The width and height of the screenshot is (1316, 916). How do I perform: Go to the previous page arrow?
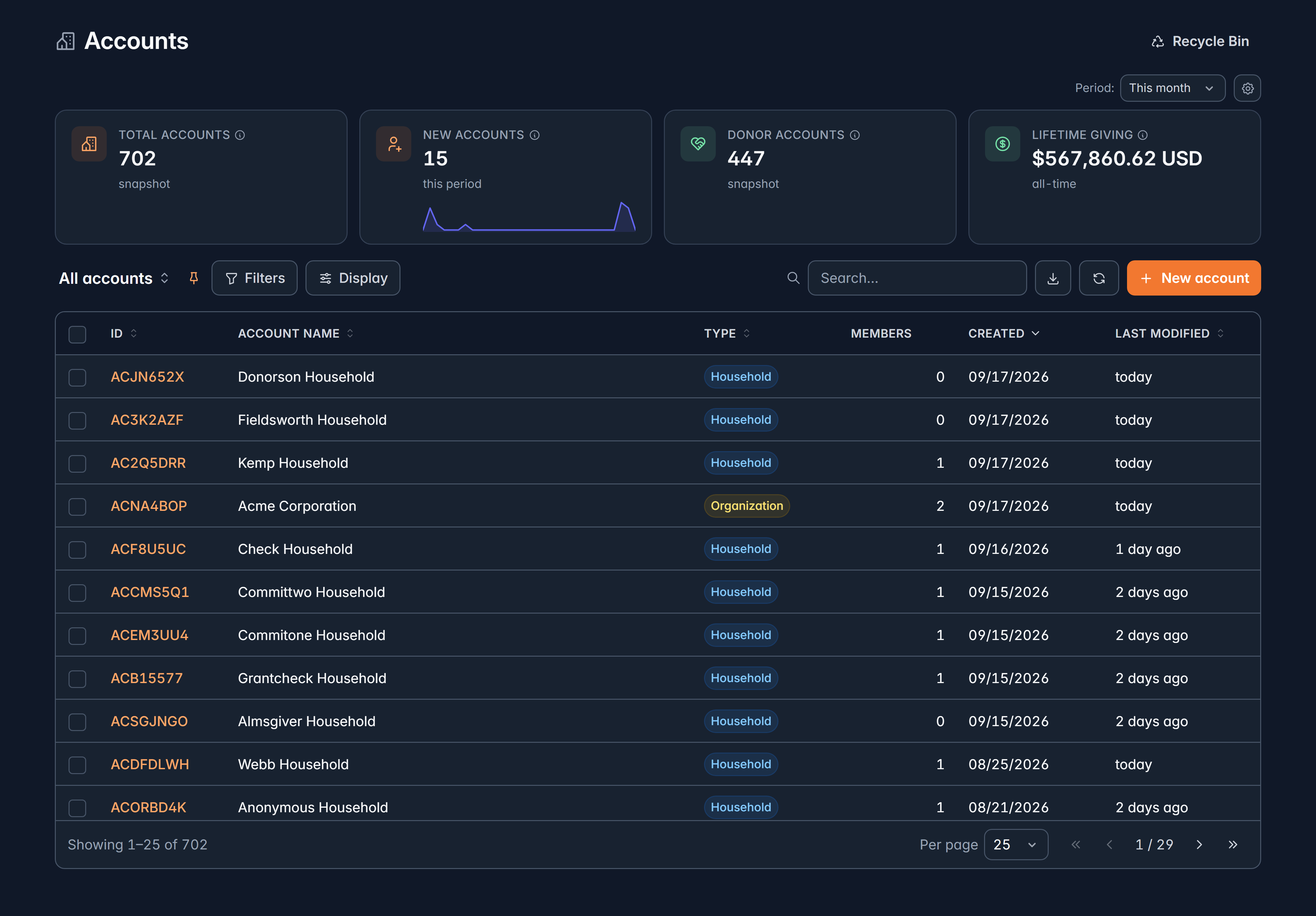[1110, 844]
